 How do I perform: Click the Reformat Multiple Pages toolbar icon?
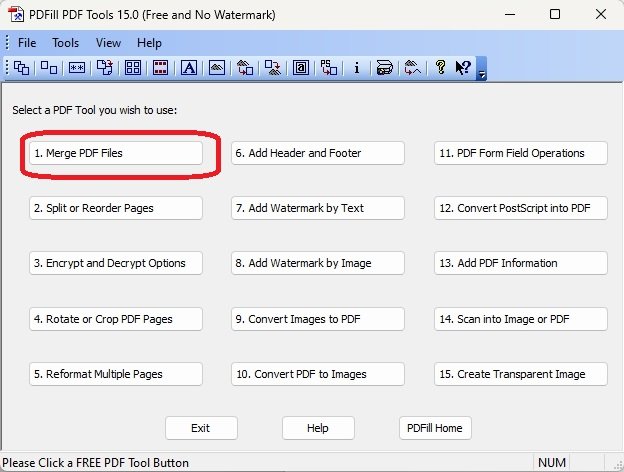[133, 68]
